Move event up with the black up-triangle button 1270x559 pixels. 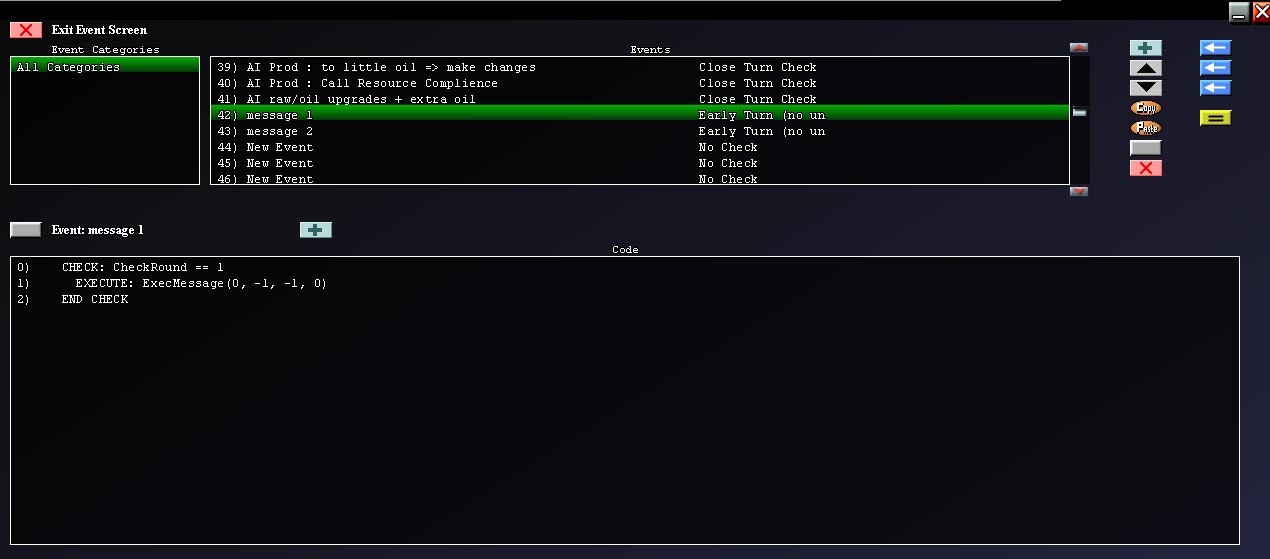point(1146,68)
